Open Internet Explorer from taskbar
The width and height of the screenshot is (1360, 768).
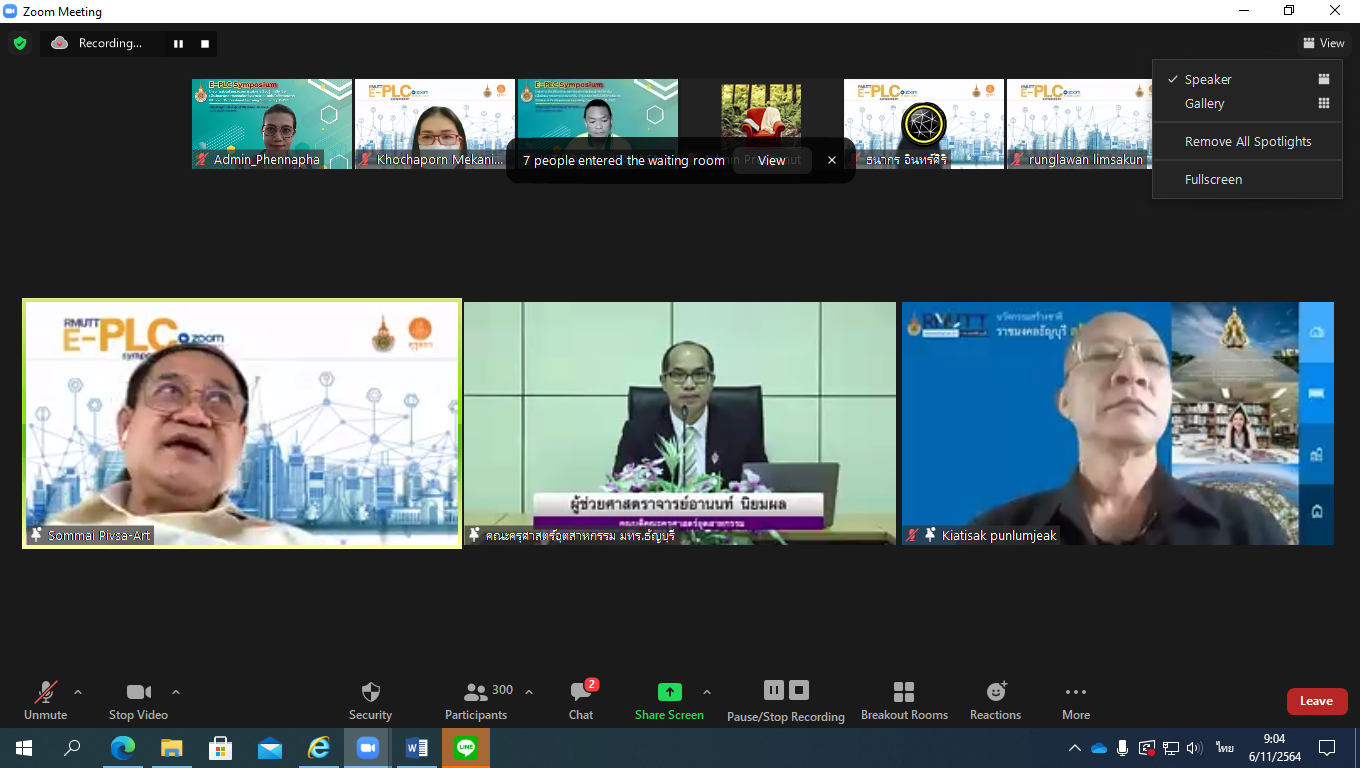318,748
